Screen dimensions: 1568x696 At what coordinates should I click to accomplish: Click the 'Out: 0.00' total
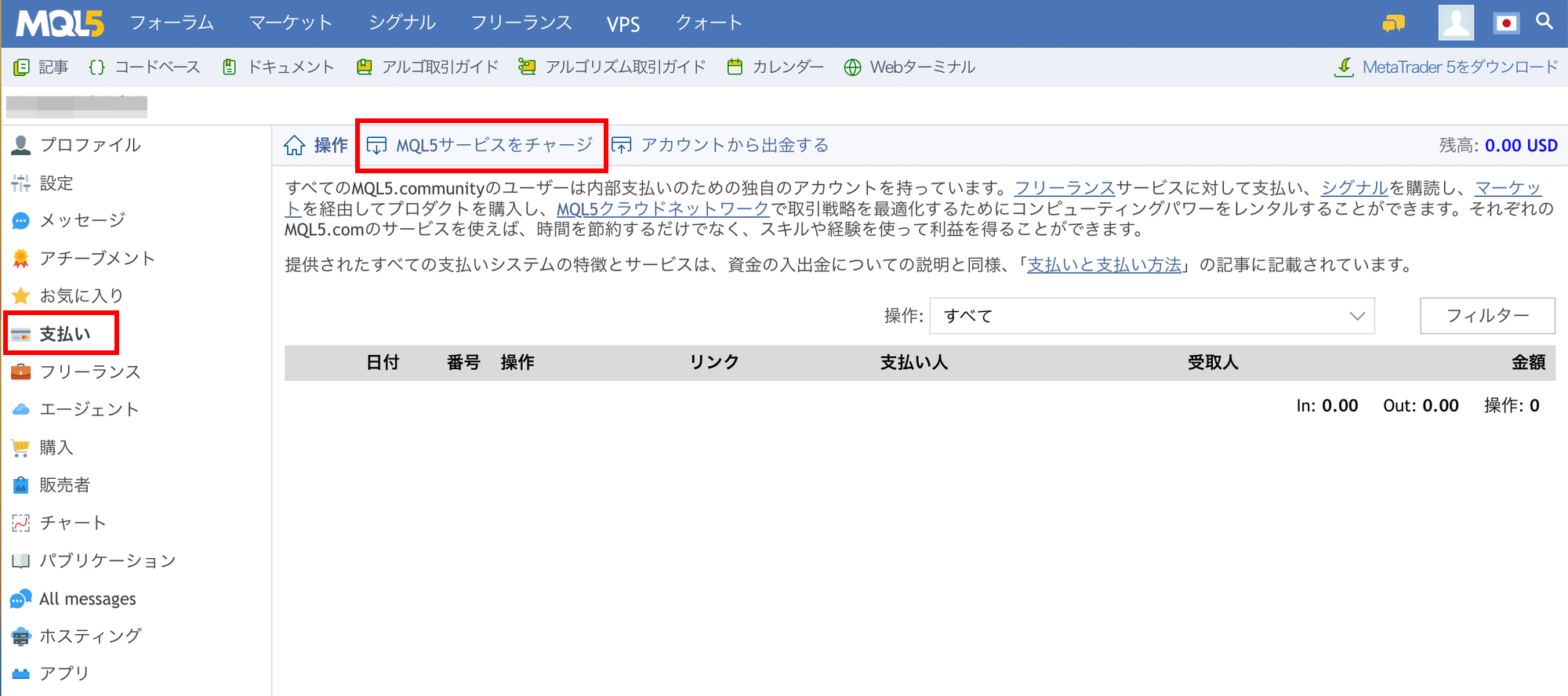click(x=1421, y=406)
